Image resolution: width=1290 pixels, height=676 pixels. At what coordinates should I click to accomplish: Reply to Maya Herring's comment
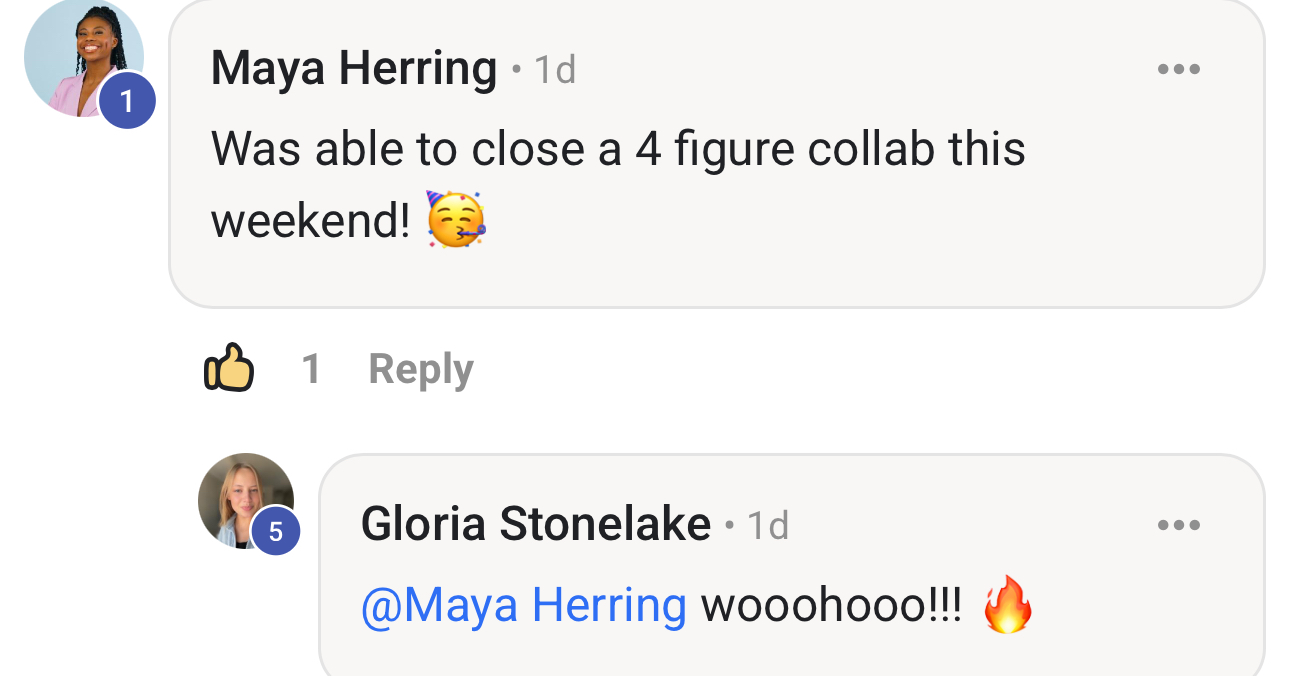(x=420, y=369)
